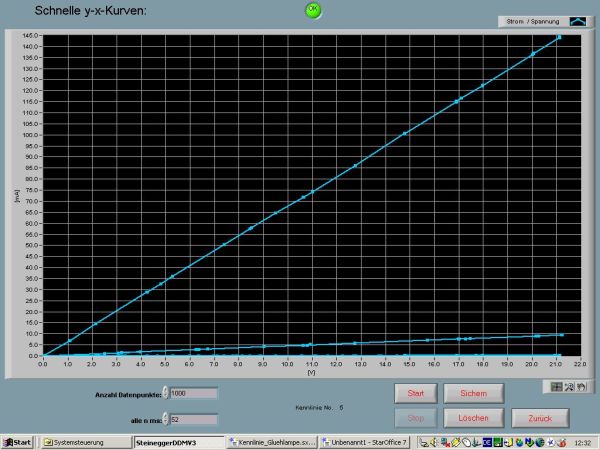Click the white star tray icon
Viewport: 600px width, 450px height.
click(x=551, y=443)
